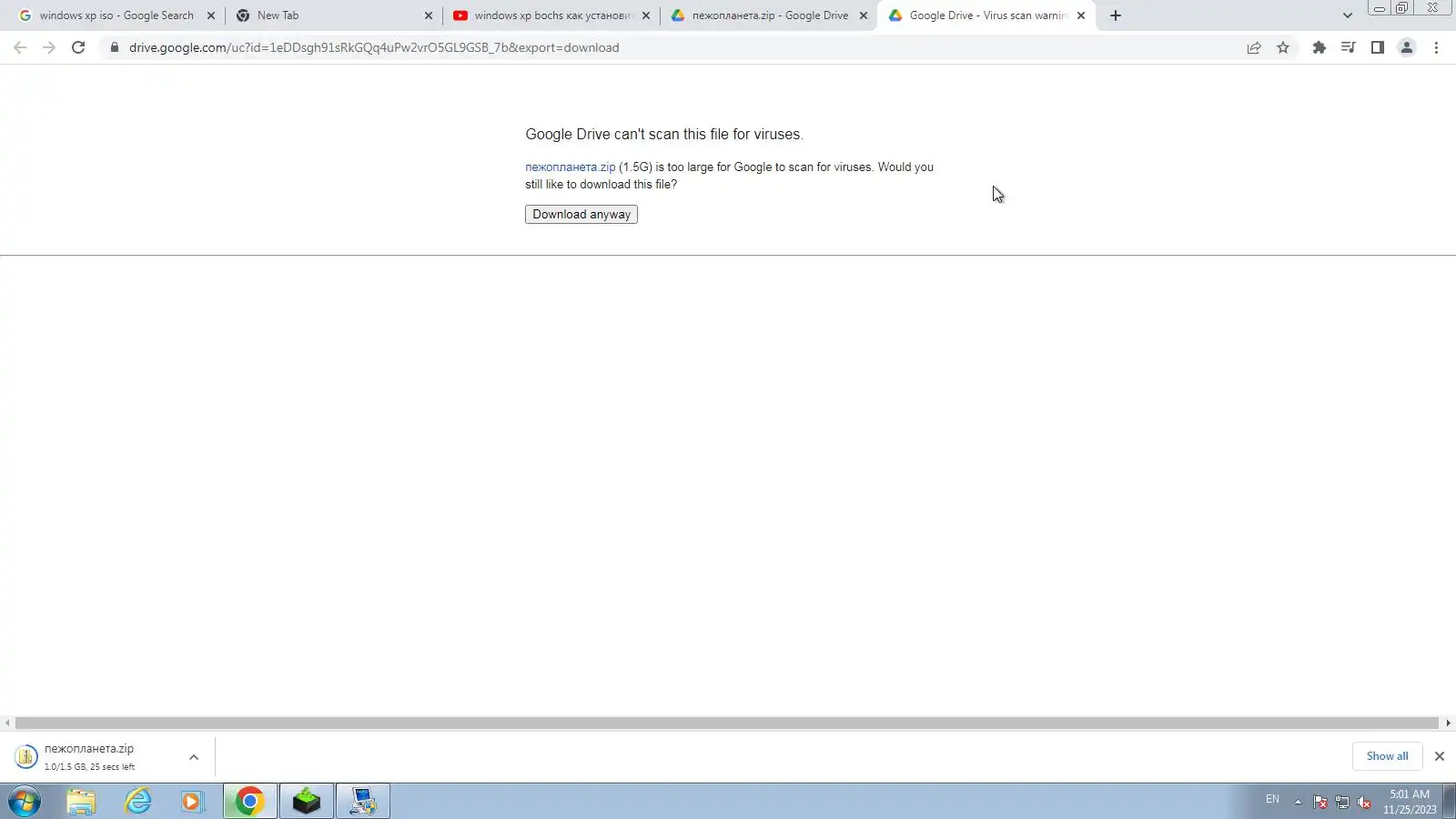Close the Virus scan warning tab
The height and width of the screenshot is (819, 1456).
1081,15
